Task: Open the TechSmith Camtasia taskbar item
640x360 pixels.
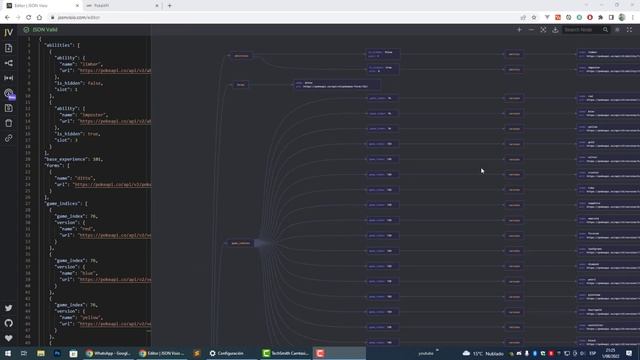Action: pyautogui.click(x=286, y=353)
